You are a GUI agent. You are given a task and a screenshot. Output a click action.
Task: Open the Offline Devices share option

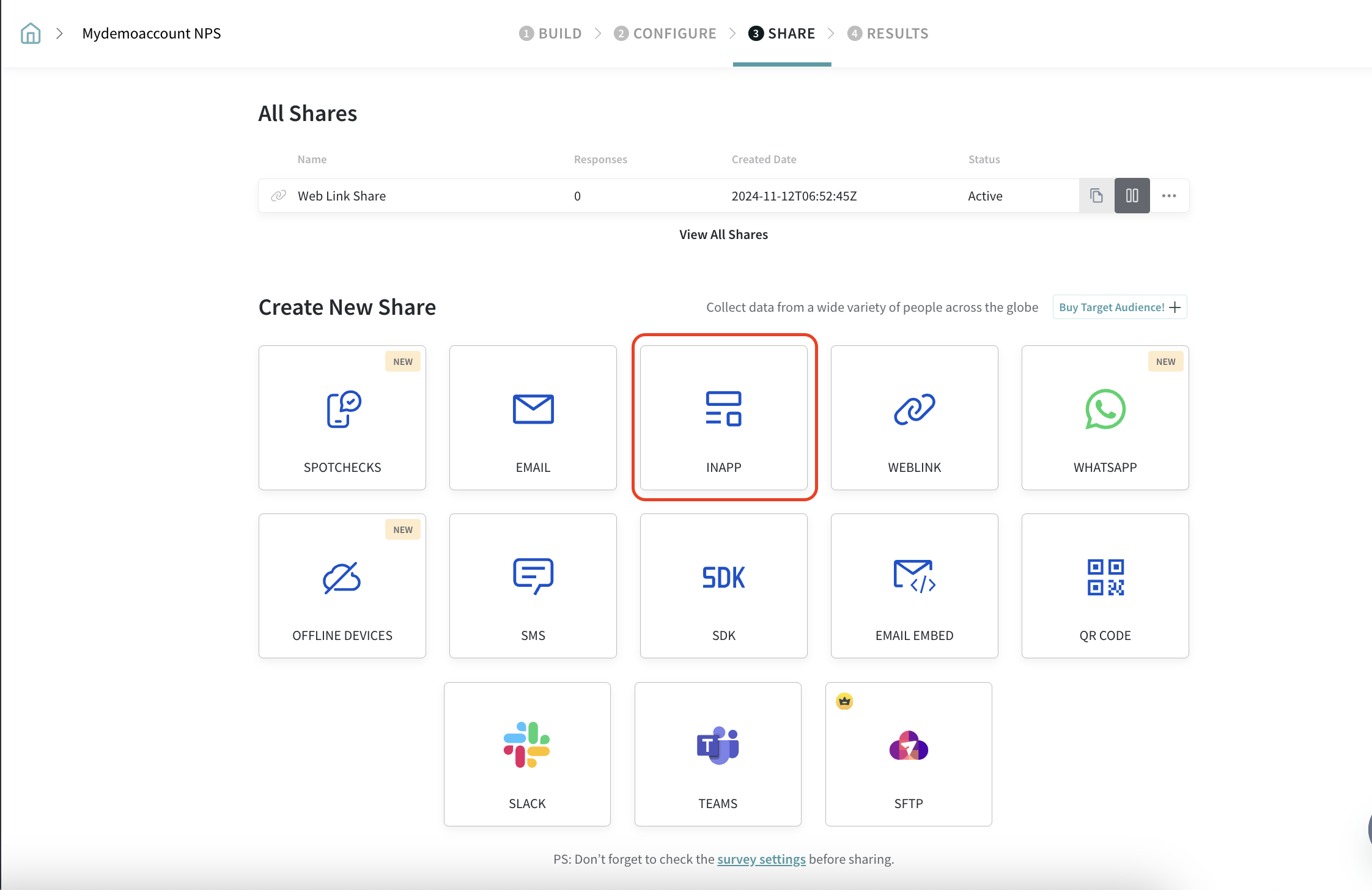click(x=342, y=586)
